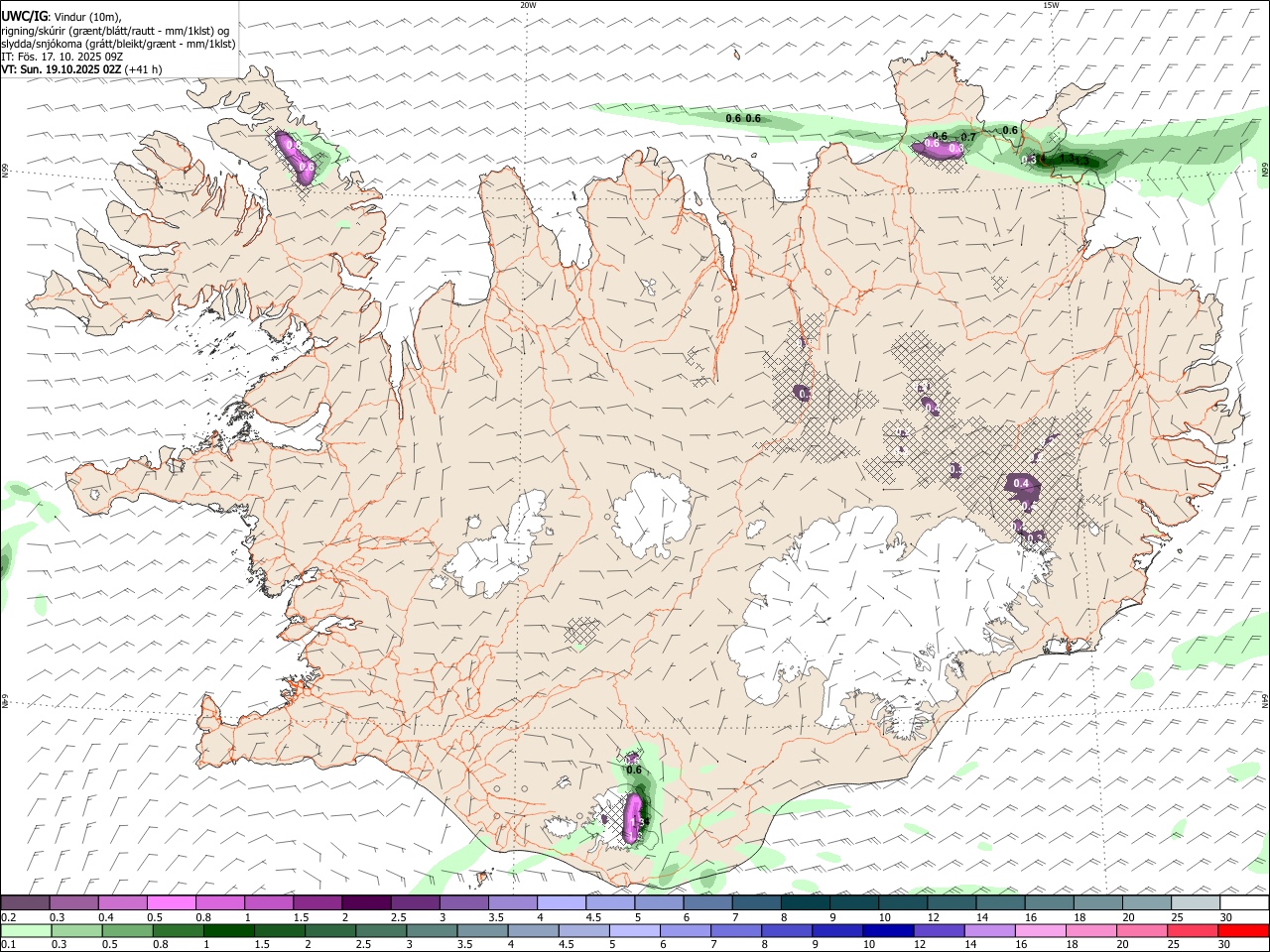
Task: Choose the coral red 25 swatch in lower legend
Action: (x=1191, y=930)
